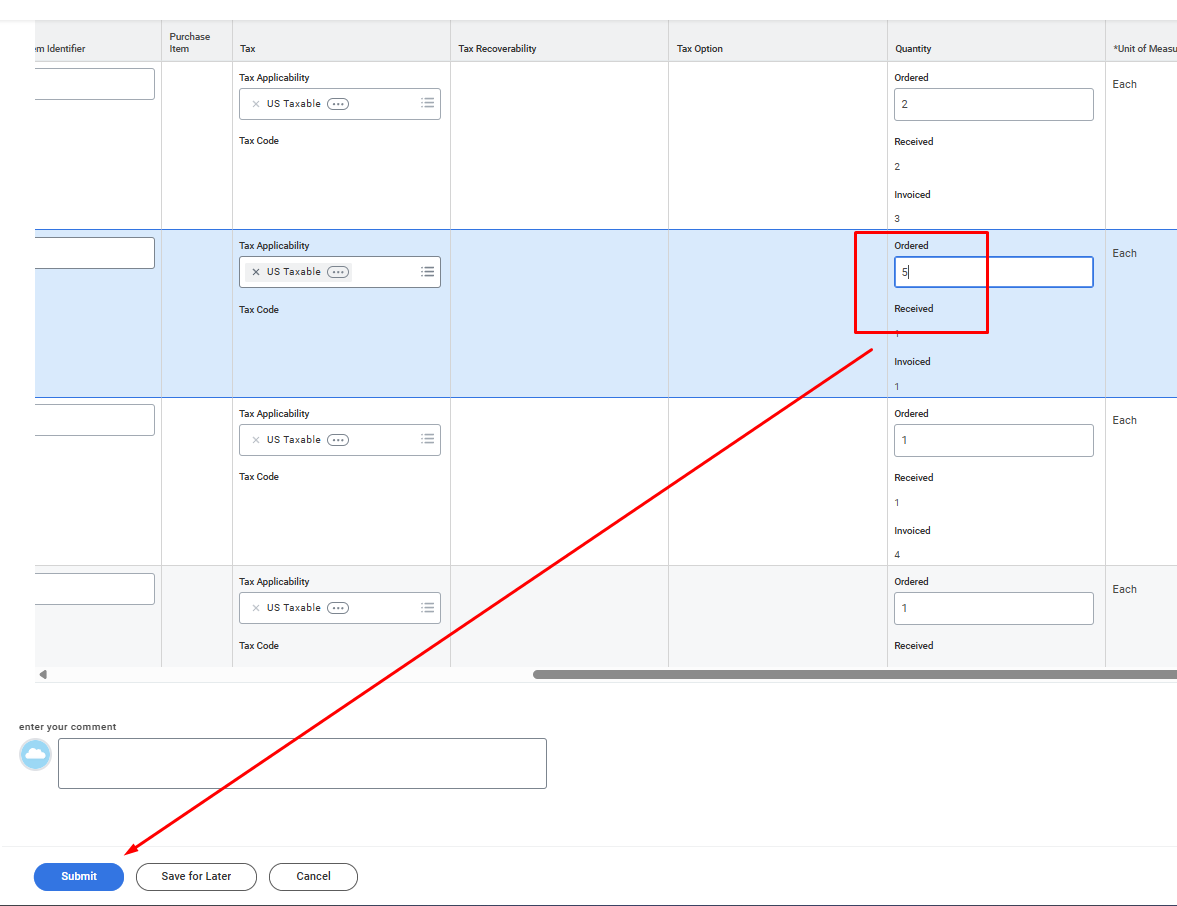The height and width of the screenshot is (906, 1177).
Task: Click into the enter your comment field
Action: [302, 763]
